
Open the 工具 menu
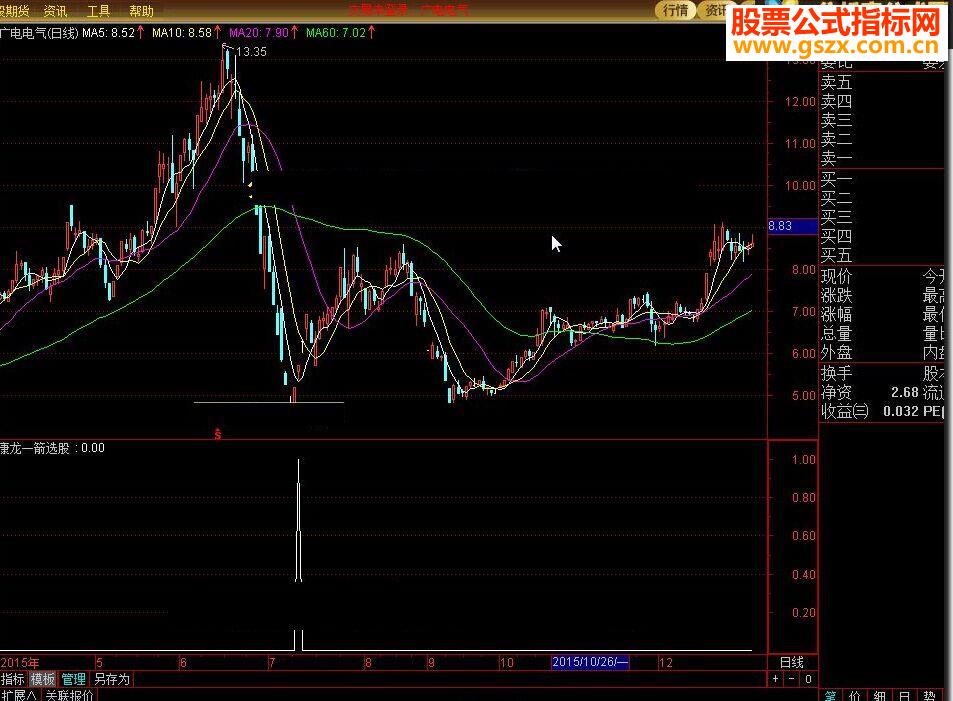pos(98,11)
